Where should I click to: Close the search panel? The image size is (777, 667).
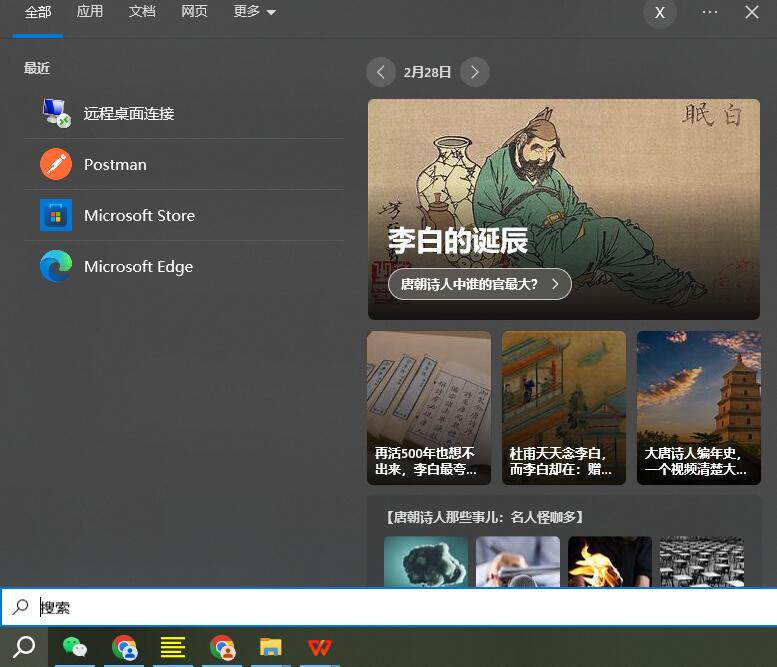[x=752, y=12]
